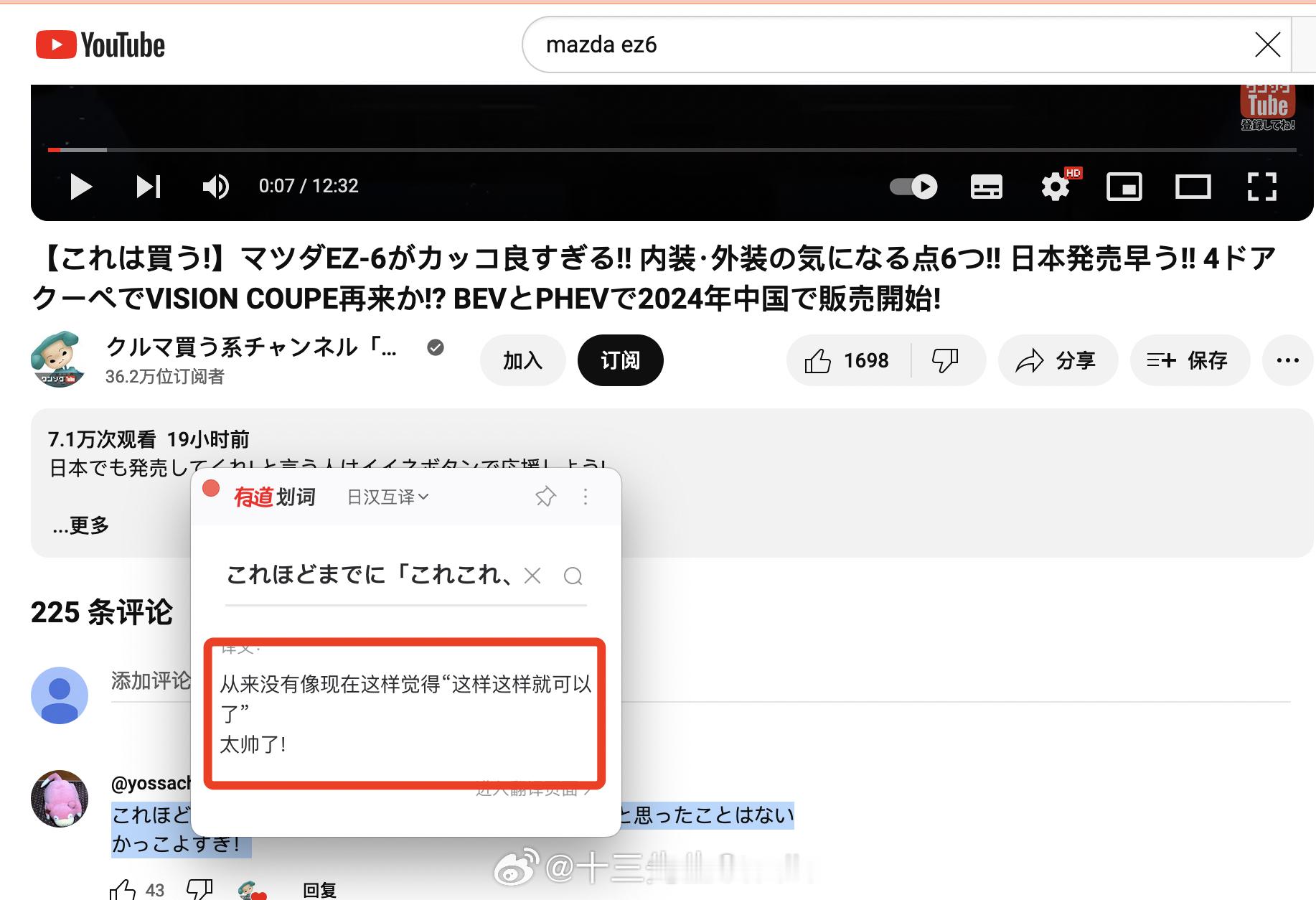
Task: Close the 有道划词 popup with the red dot
Action: coord(211,488)
